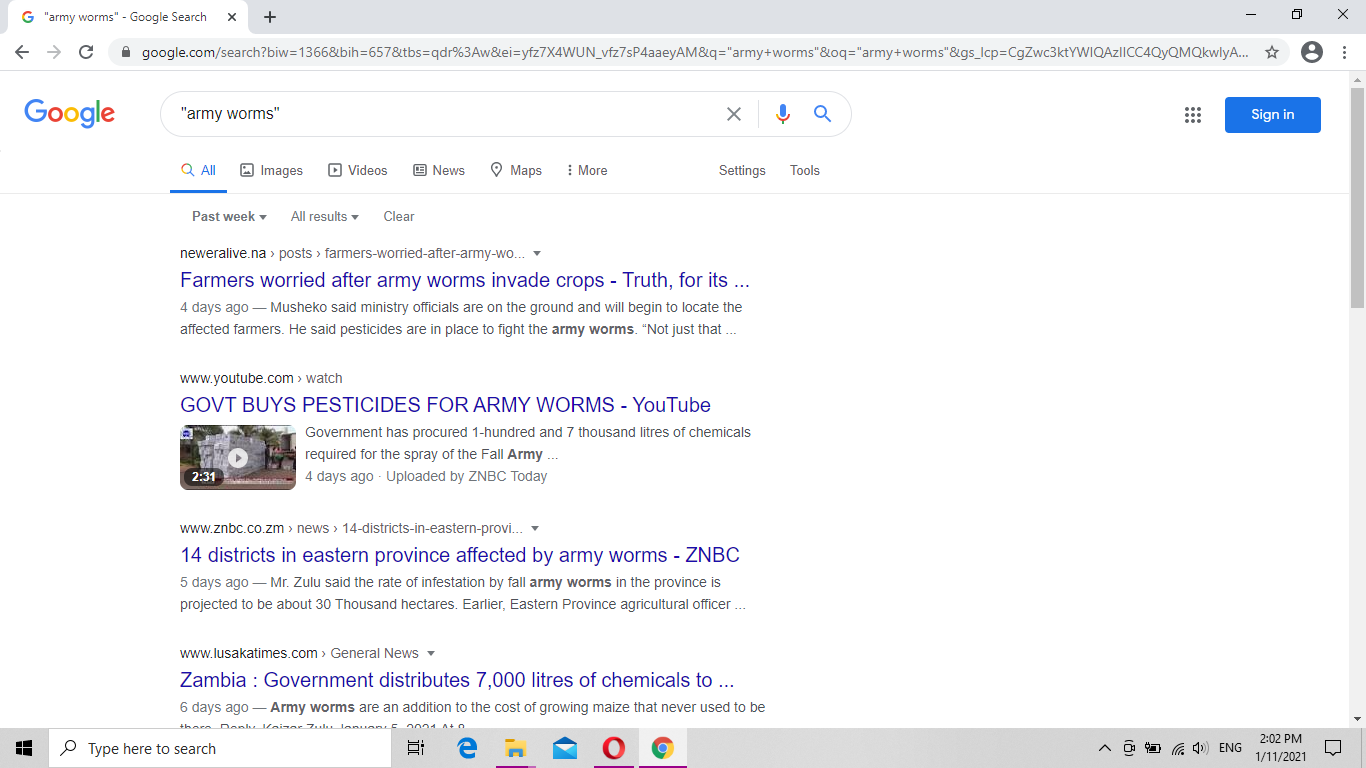Open GOVT BUYS PESTICIDES FOR ARMY WORMS link
The width and height of the screenshot is (1366, 768).
click(445, 405)
